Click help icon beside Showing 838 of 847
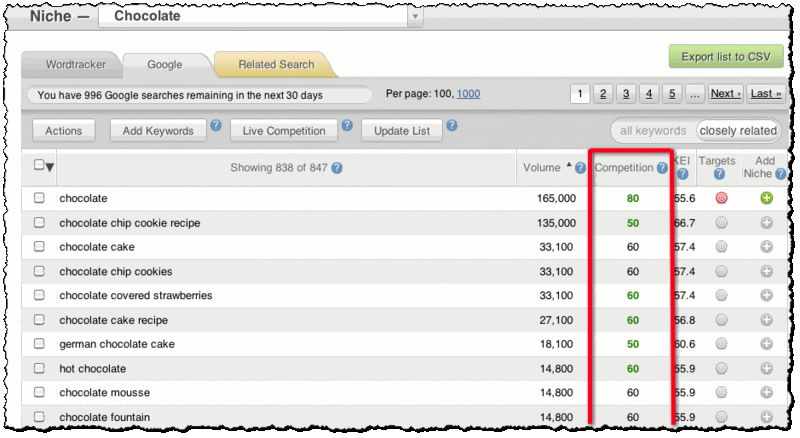This screenshot has width=800, height=438. pos(337,168)
